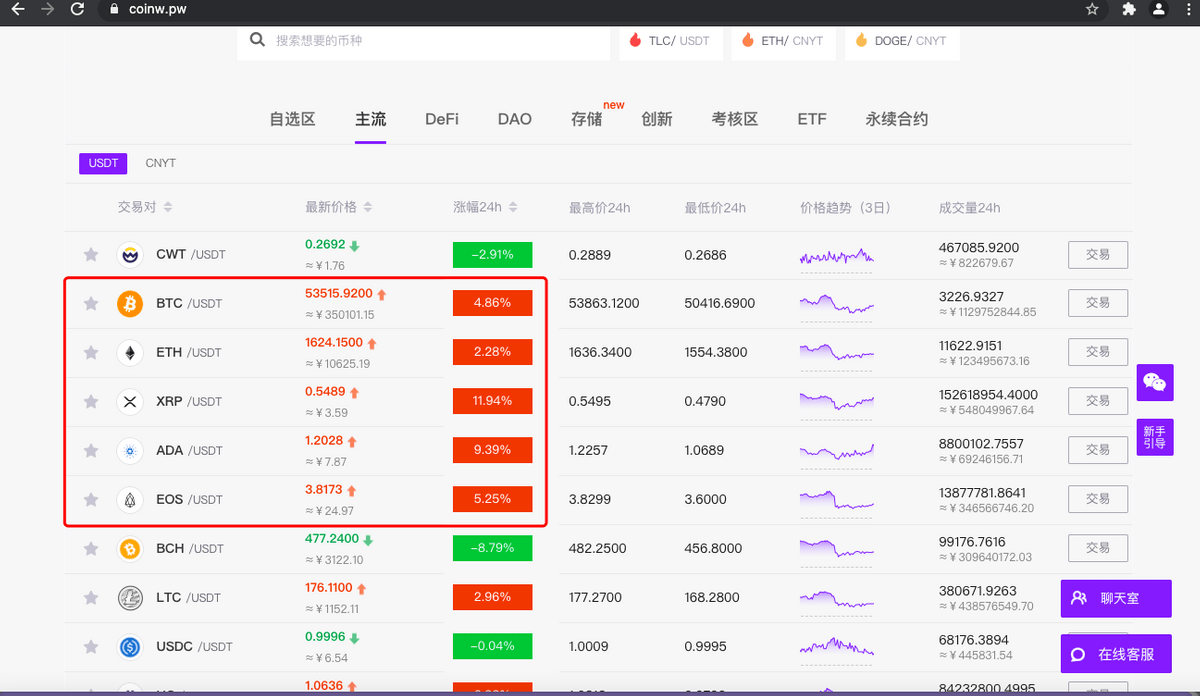The height and width of the screenshot is (696, 1200).
Task: Click the CWT coin logo
Action: coord(130,254)
